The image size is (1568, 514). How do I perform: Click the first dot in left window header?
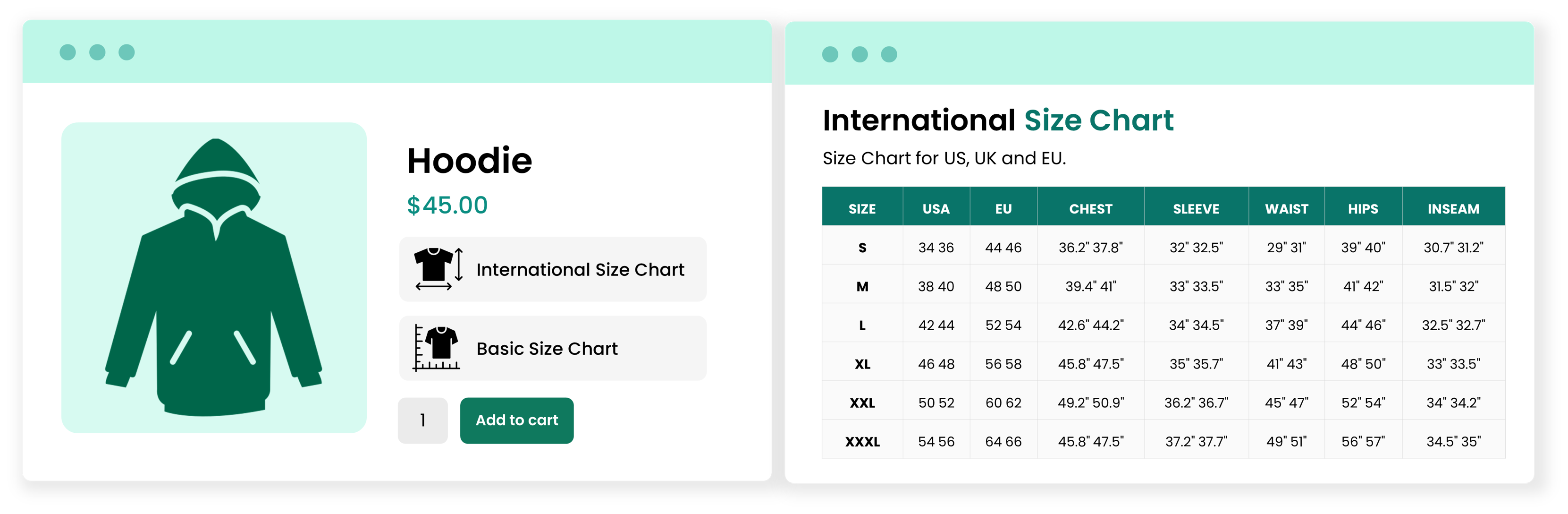(67, 52)
